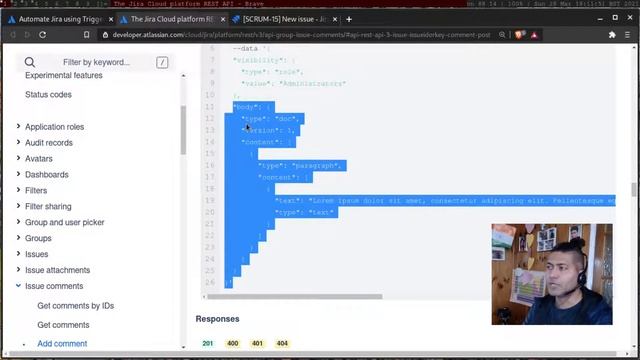Close the Automate Jira using Triggers tab
The image size is (640, 360).
click(111, 19)
